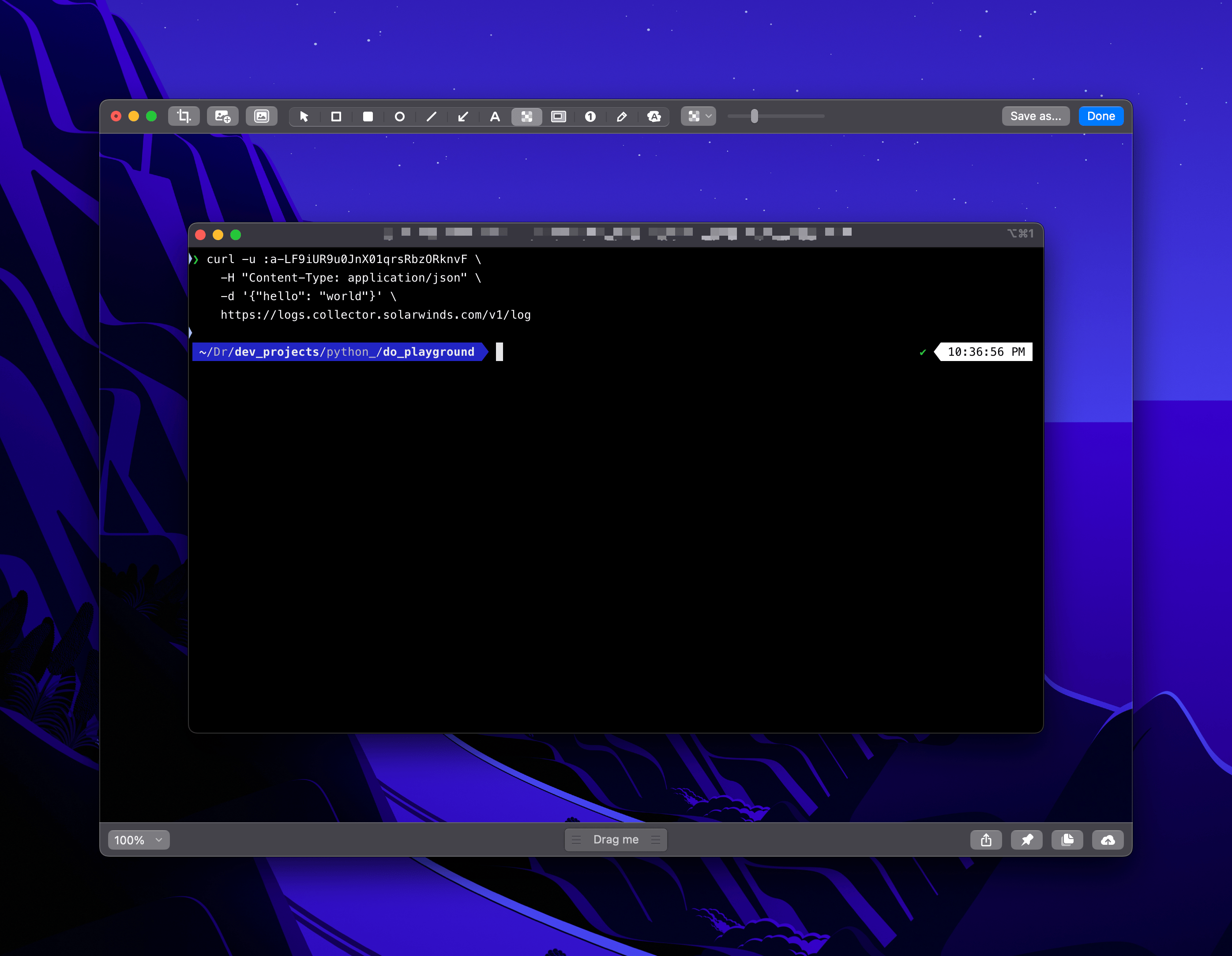Click the share icon button
Viewport: 1232px width, 956px height.
coord(986,840)
